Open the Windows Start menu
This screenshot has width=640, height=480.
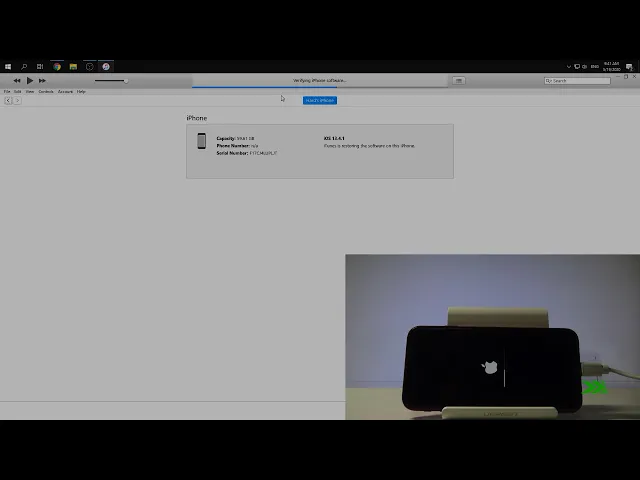coord(8,67)
